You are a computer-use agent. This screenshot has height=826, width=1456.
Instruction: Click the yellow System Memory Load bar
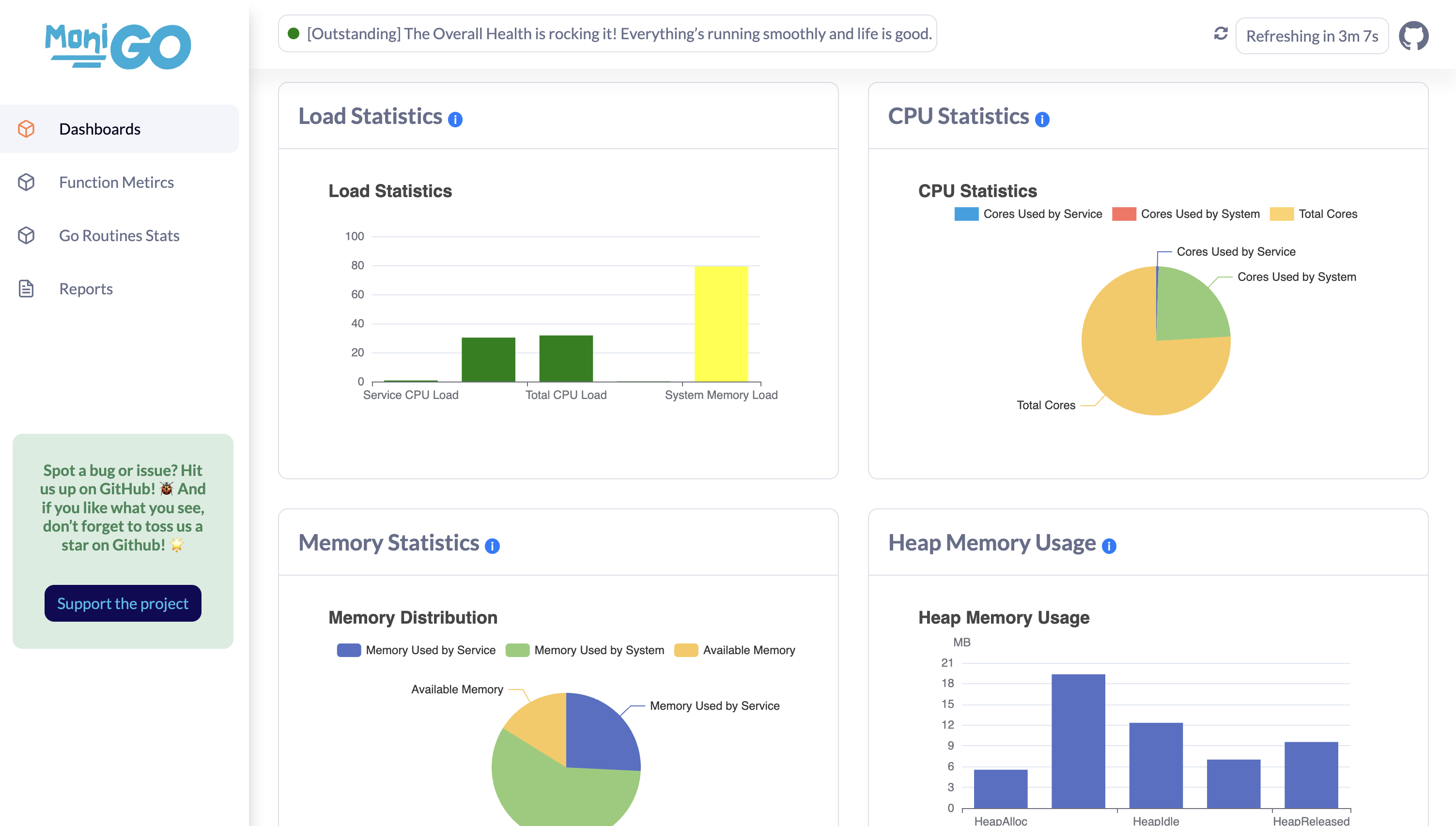point(721,323)
